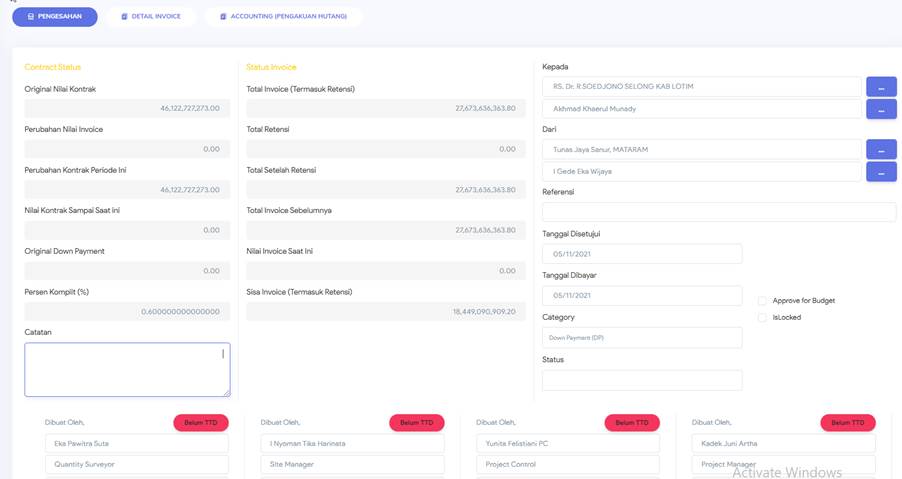
Task: Enable the Approve for Budget checkbox
Action: 763,300
